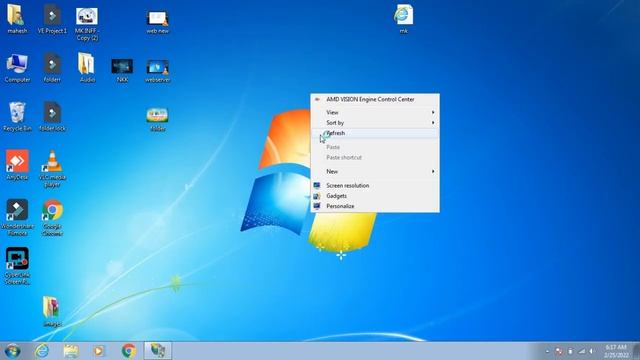Expand the Sort by submenu
The width and height of the screenshot is (640, 360).
tap(375, 122)
